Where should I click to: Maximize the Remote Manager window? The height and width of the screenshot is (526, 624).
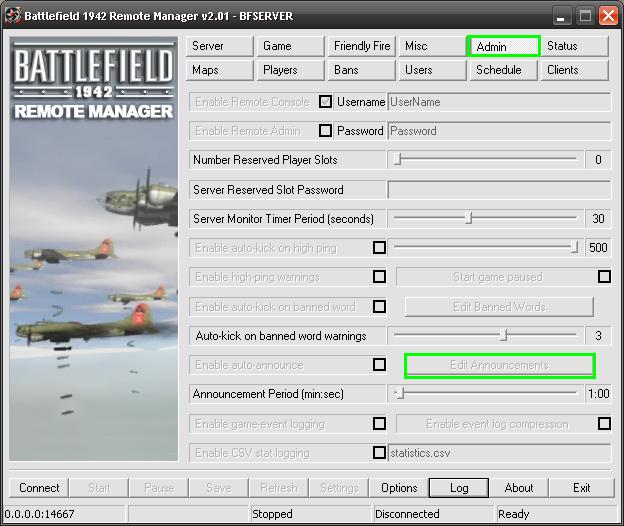(585, 16)
